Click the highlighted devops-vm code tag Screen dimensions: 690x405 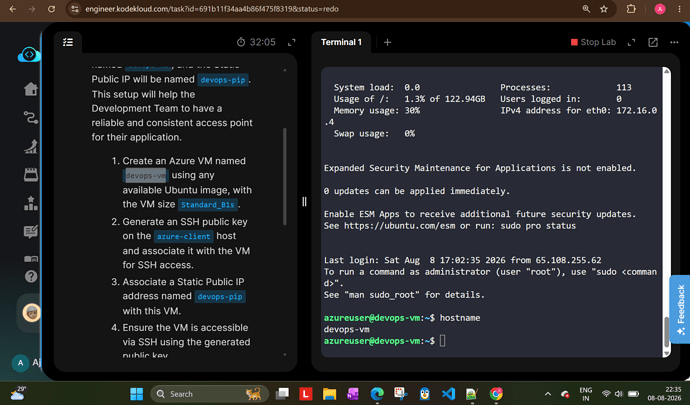click(x=146, y=176)
